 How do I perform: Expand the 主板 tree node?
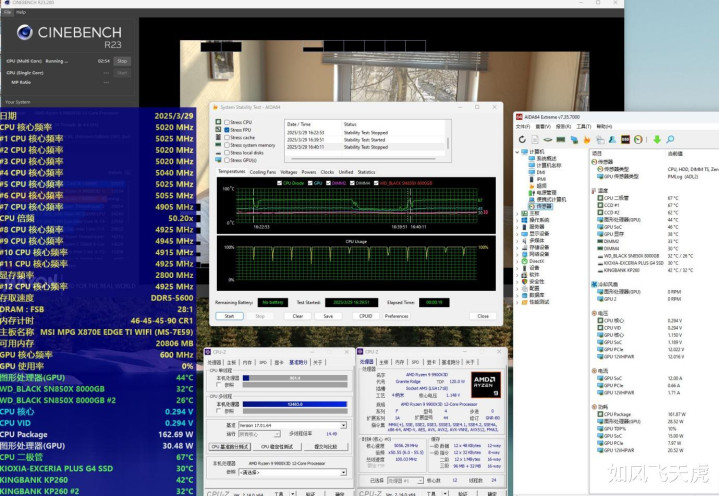517,213
